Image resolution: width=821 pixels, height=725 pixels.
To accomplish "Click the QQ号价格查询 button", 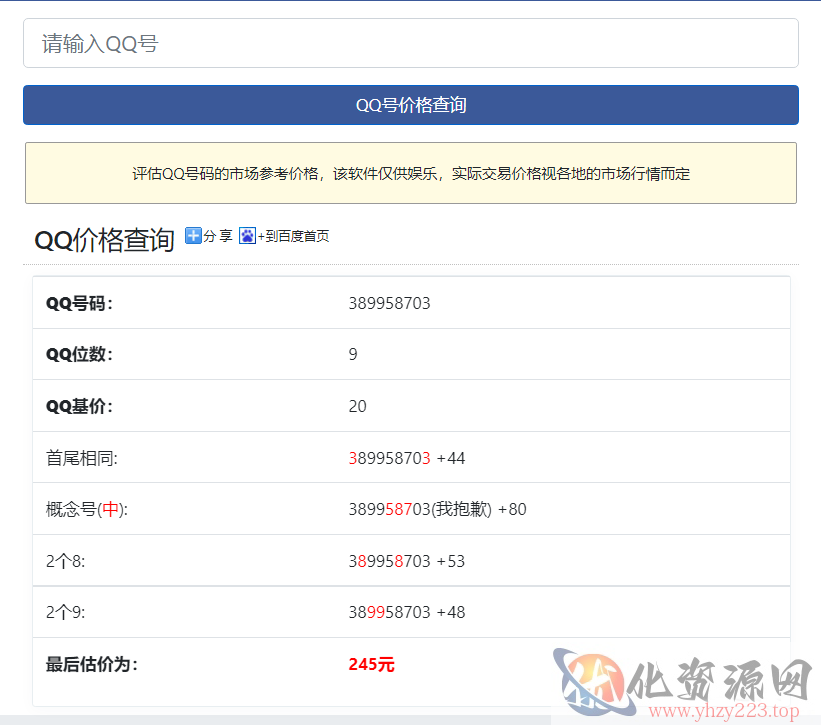I will (410, 105).
